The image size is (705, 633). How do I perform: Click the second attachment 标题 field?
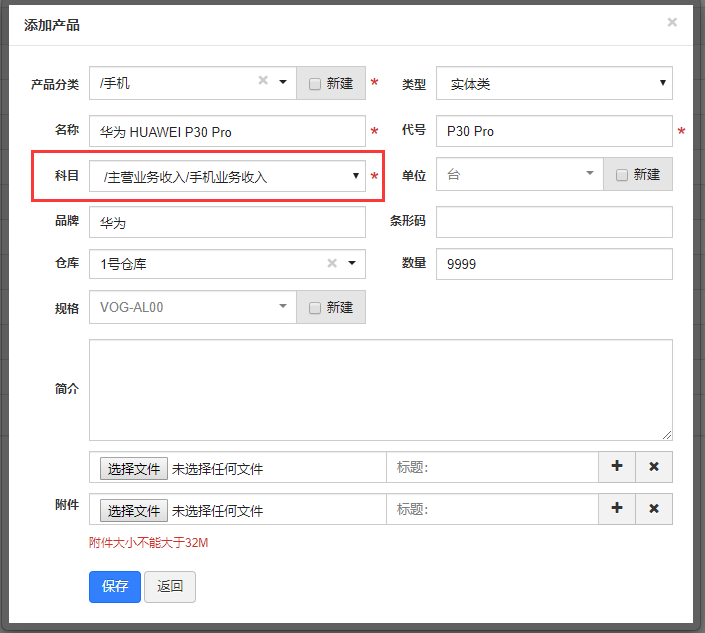[x=492, y=509]
